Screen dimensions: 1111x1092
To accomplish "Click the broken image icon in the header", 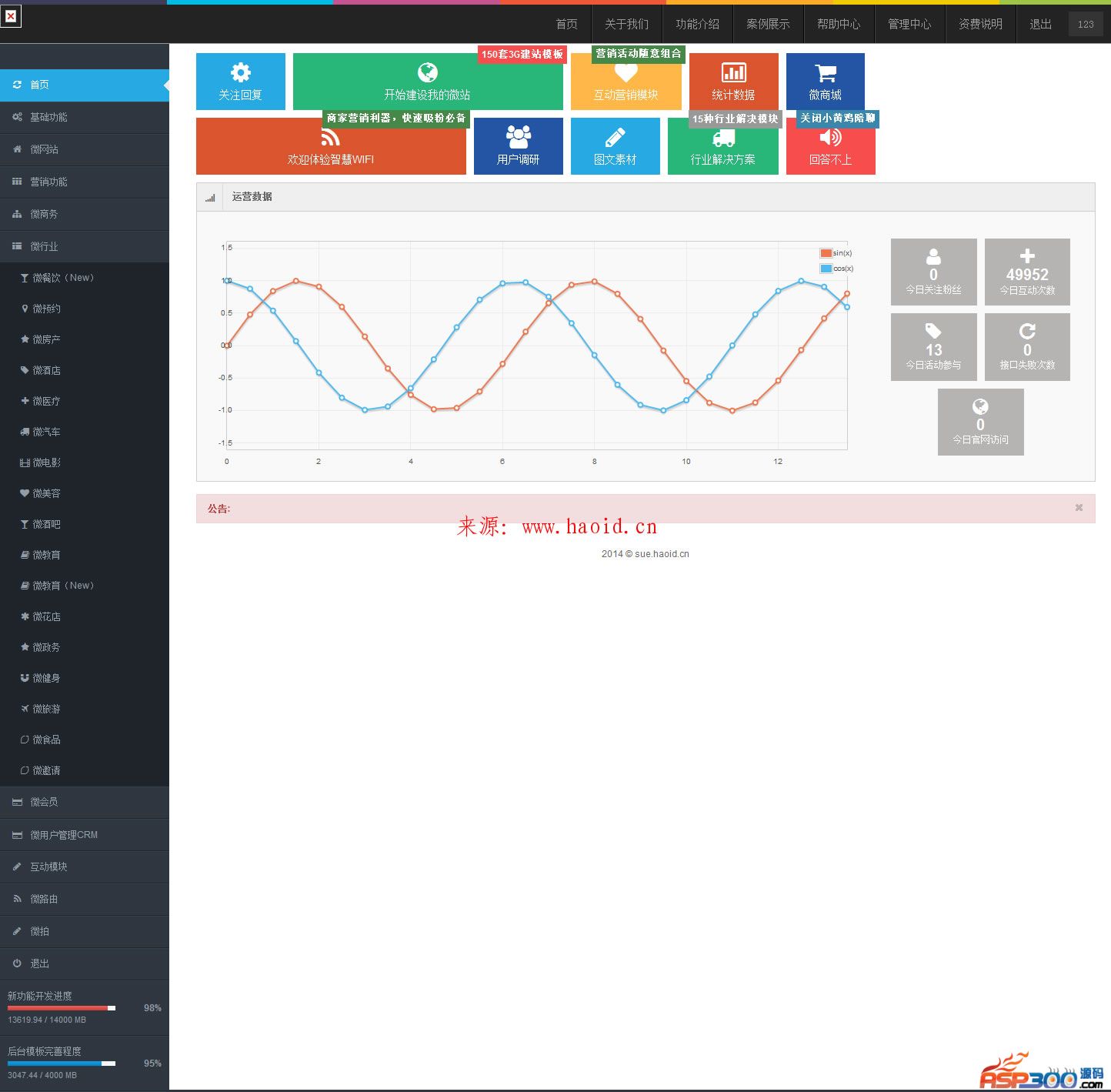I will click(11, 15).
